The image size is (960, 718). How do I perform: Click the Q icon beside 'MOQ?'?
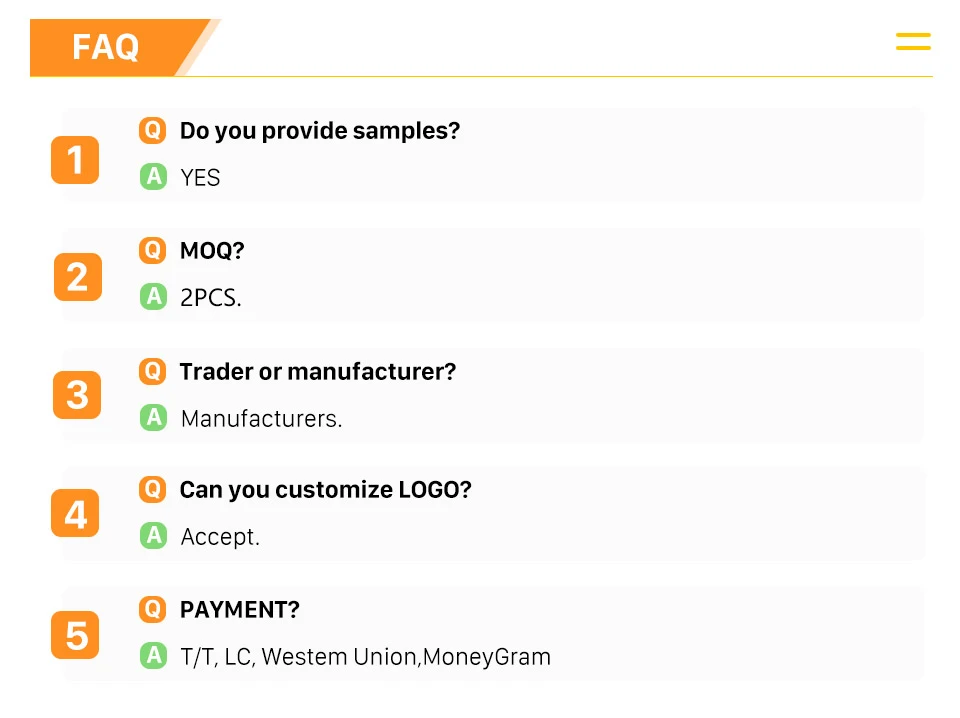click(152, 249)
